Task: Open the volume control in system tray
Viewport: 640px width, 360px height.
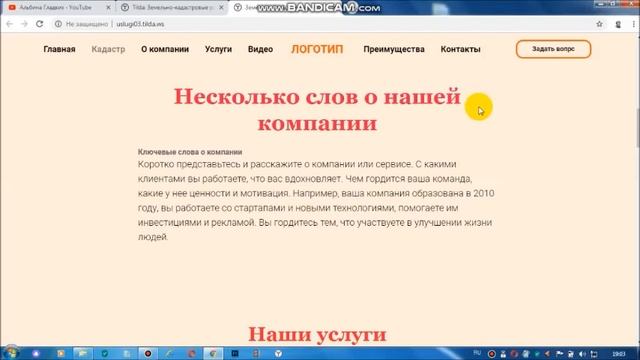Action: coord(582,354)
